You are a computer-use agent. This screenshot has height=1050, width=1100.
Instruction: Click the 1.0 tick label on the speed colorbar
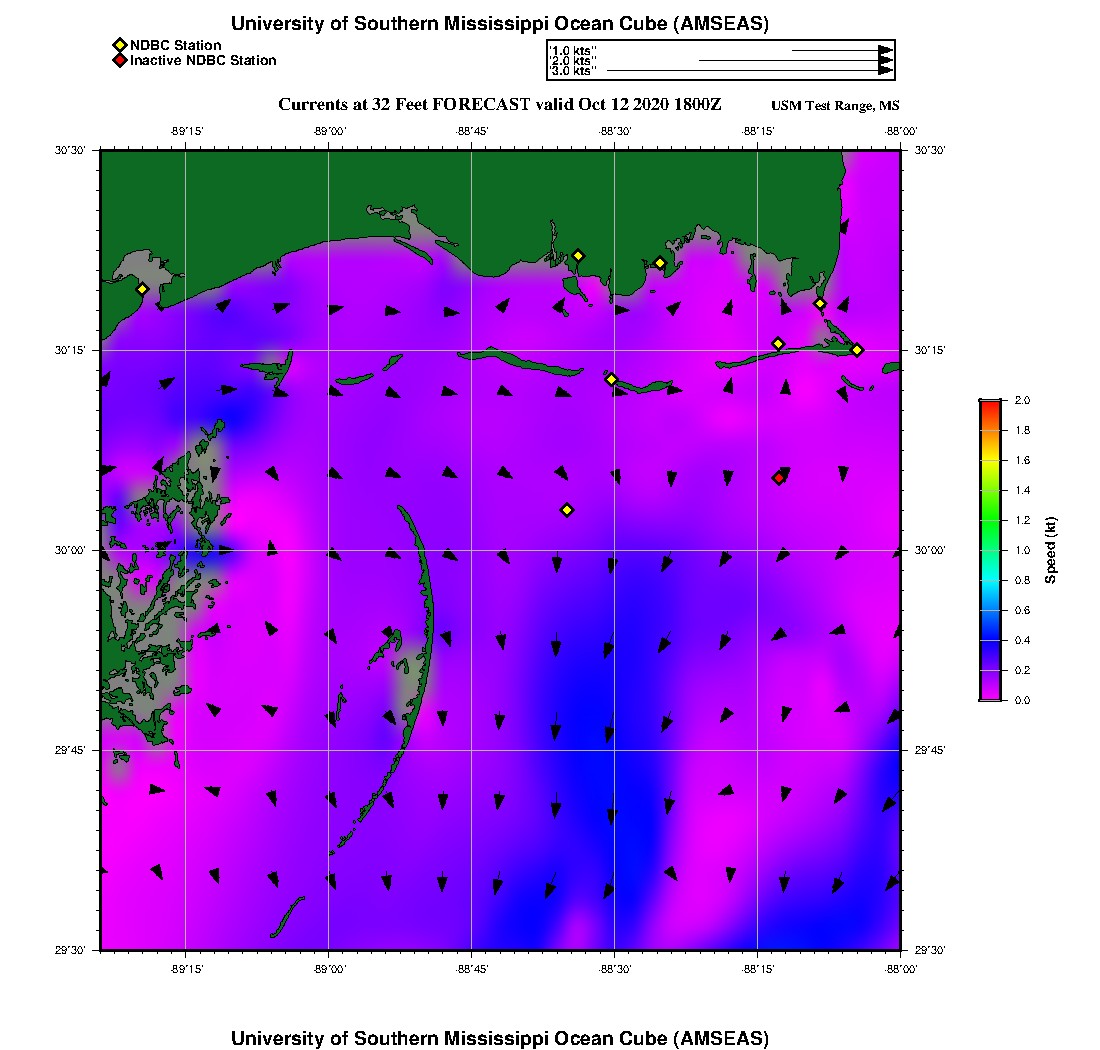coord(1022,550)
